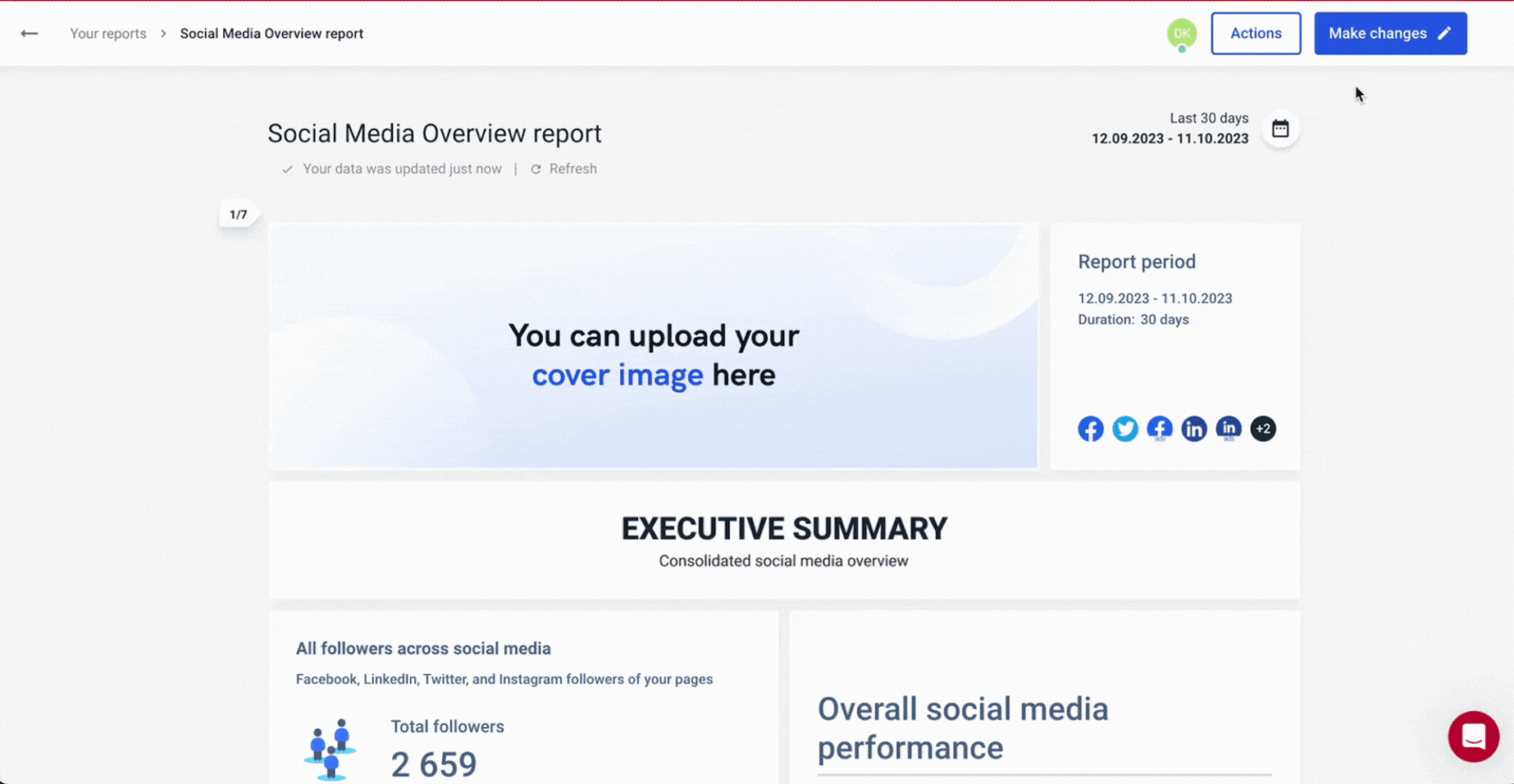Screen dimensions: 1514x784
Task: Click the pencil icon in Make changes
Action: (1444, 34)
